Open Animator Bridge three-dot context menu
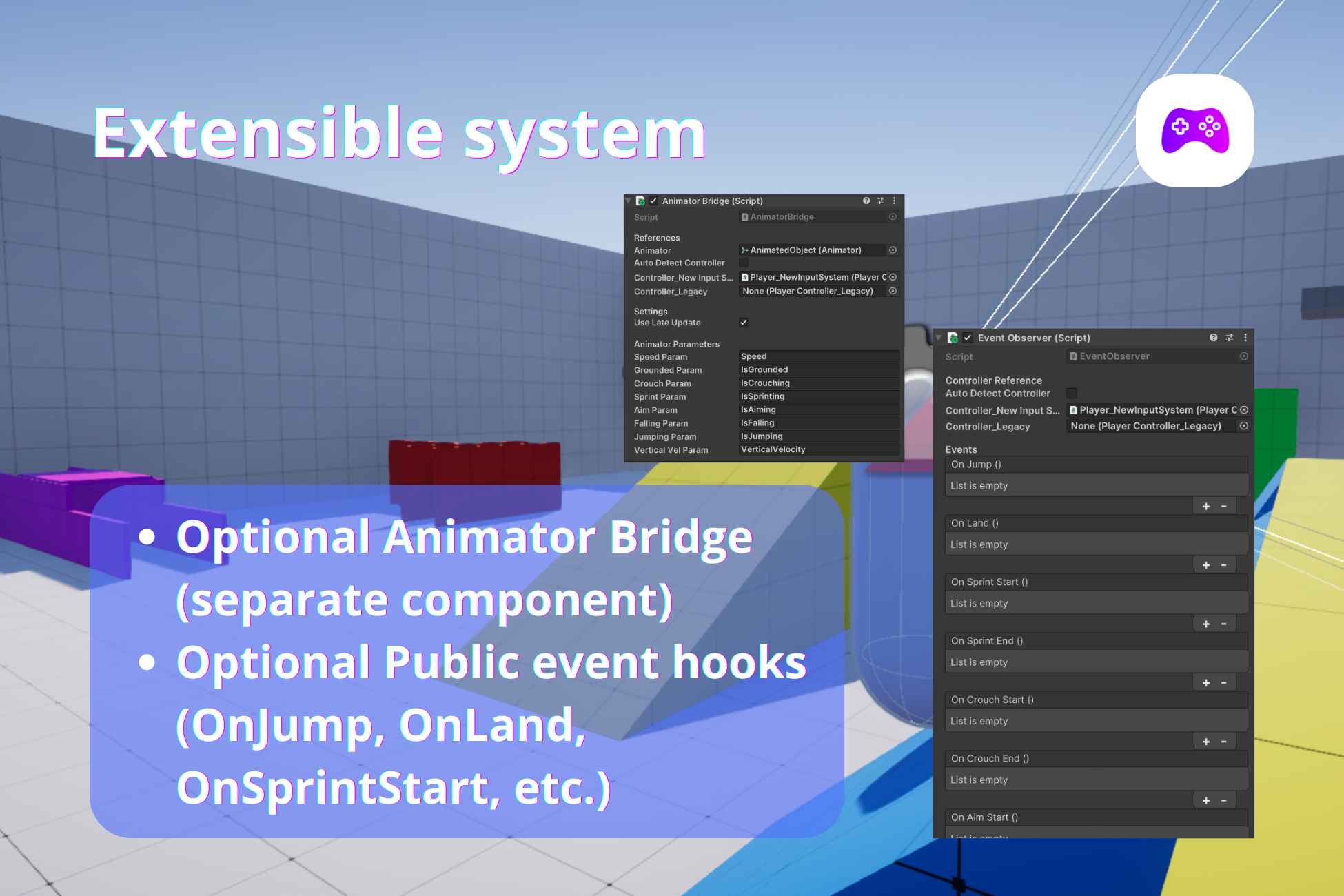 click(x=895, y=201)
